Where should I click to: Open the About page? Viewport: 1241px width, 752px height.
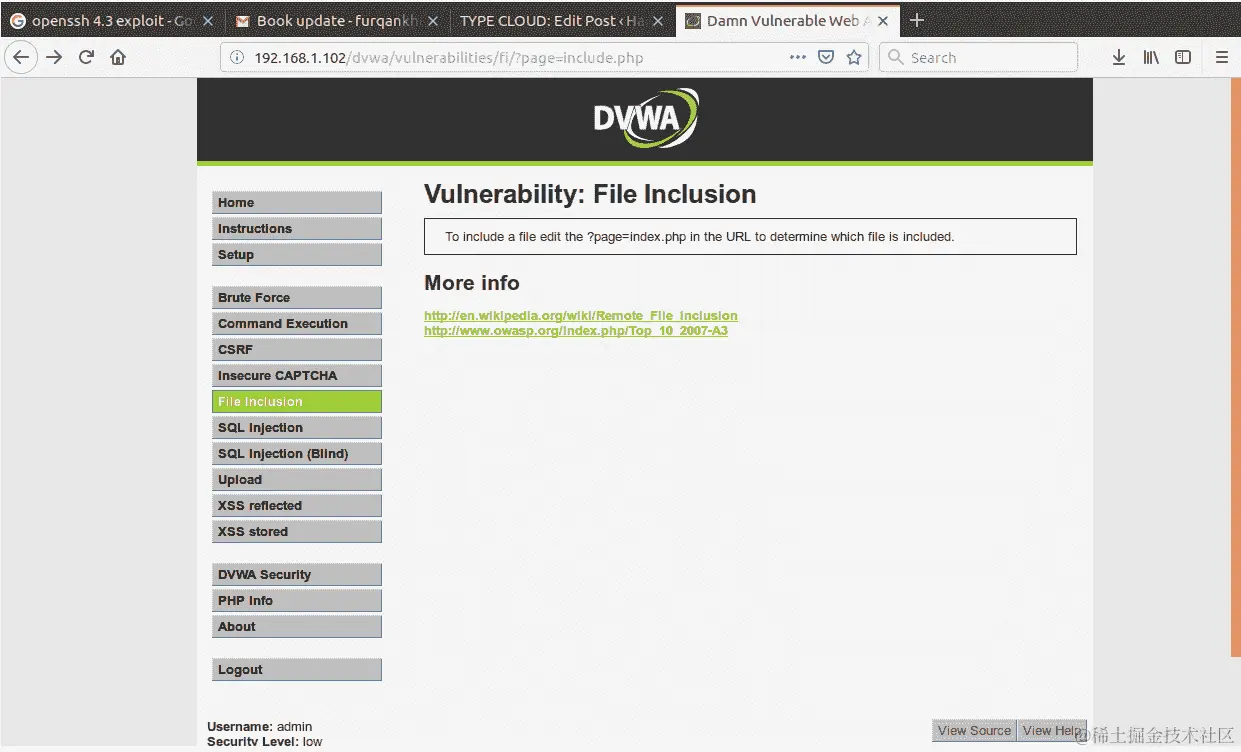(x=297, y=626)
